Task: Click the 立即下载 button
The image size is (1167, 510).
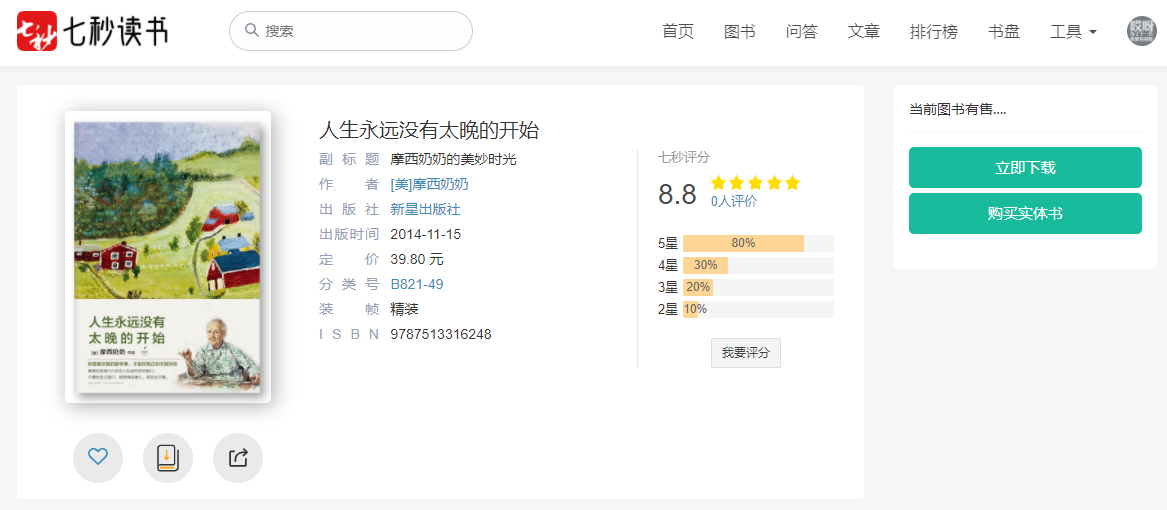Action: click(1025, 168)
